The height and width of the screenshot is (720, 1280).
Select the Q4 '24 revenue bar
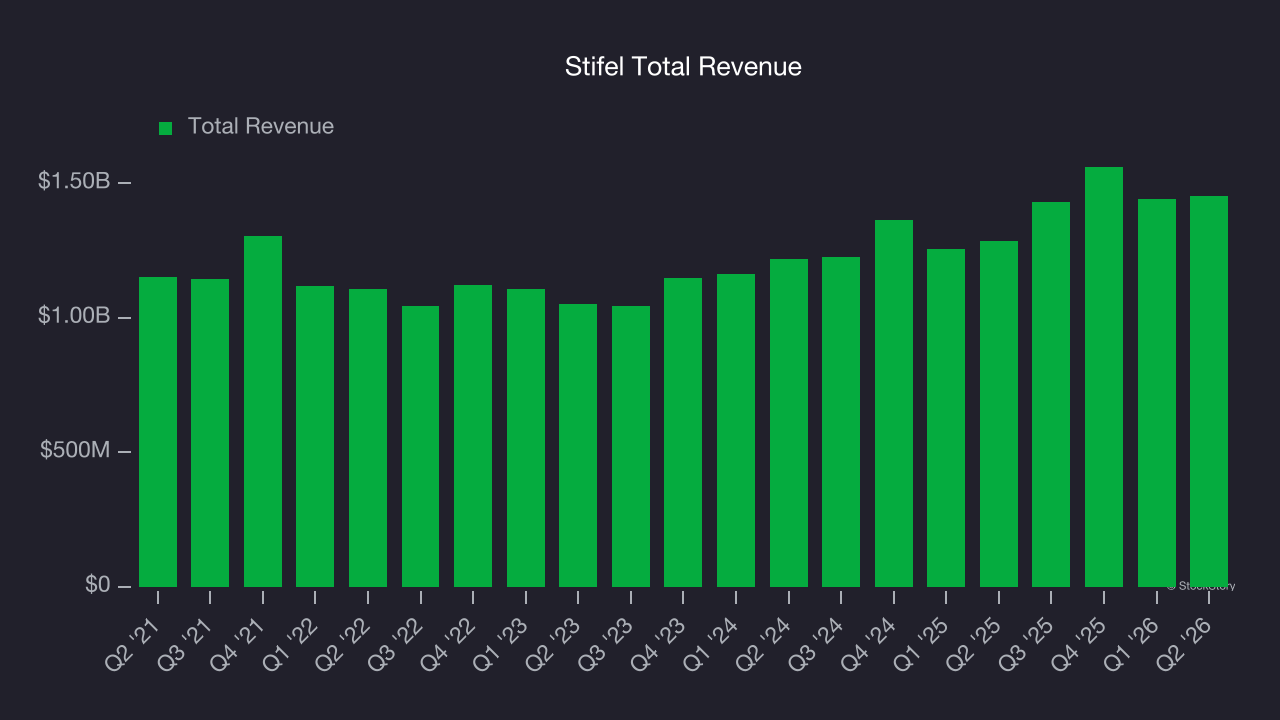pos(894,403)
